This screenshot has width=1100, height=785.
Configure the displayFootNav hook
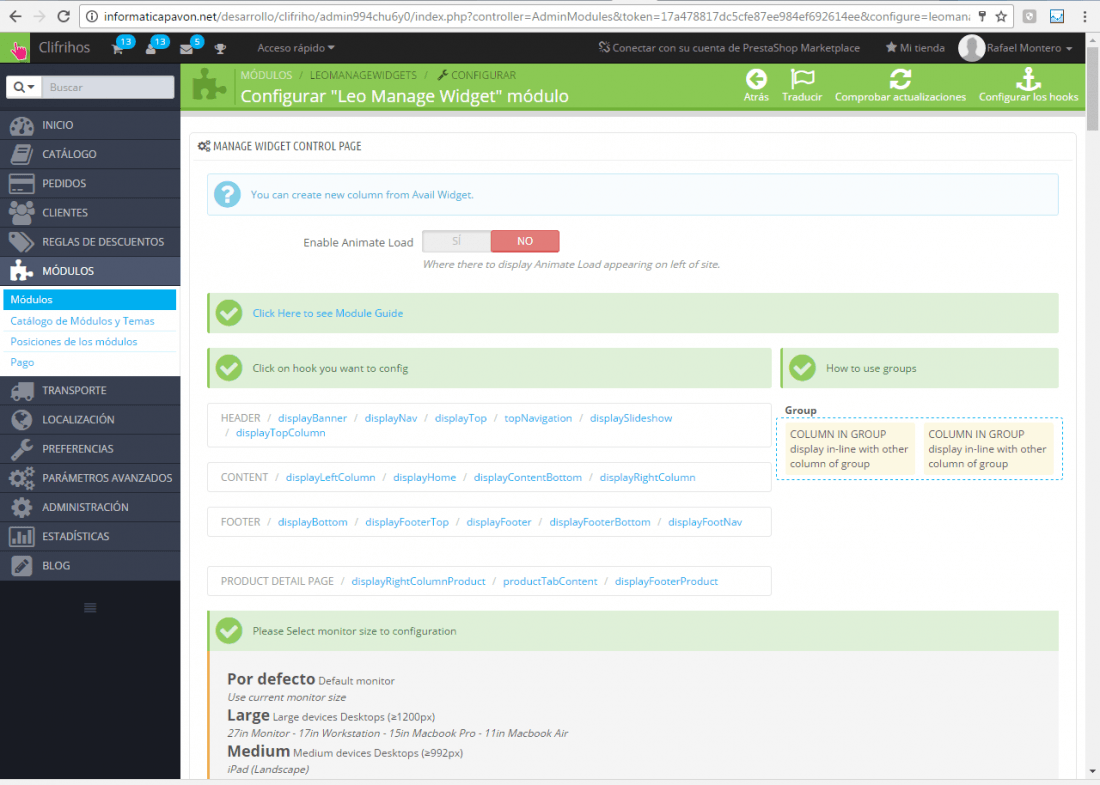tap(705, 523)
